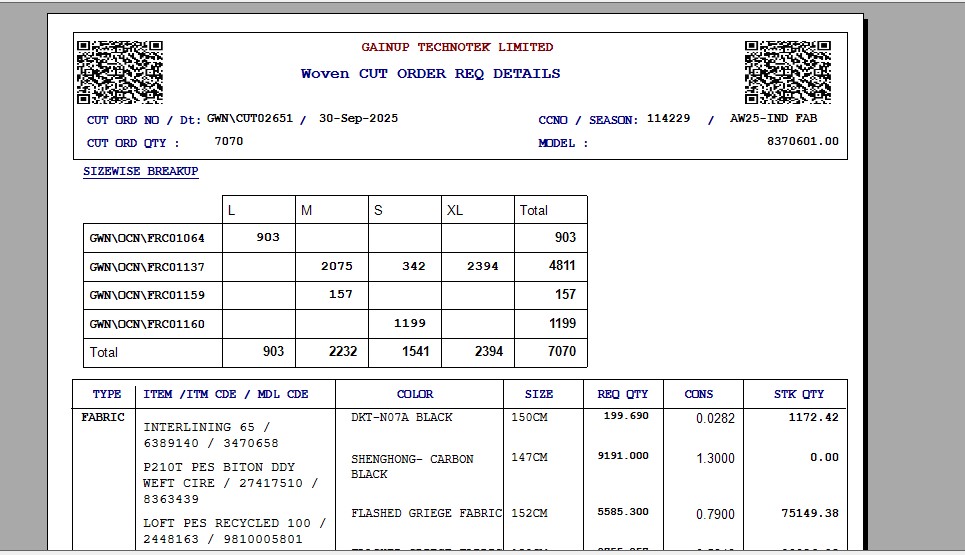The width and height of the screenshot is (965, 555).
Task: Select season value AW25-IND FAB
Action: (x=773, y=119)
